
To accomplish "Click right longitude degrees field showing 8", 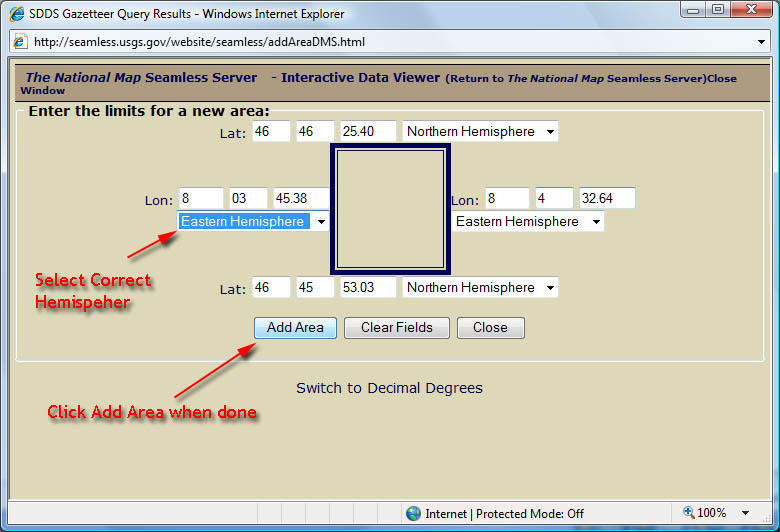I will (x=507, y=198).
